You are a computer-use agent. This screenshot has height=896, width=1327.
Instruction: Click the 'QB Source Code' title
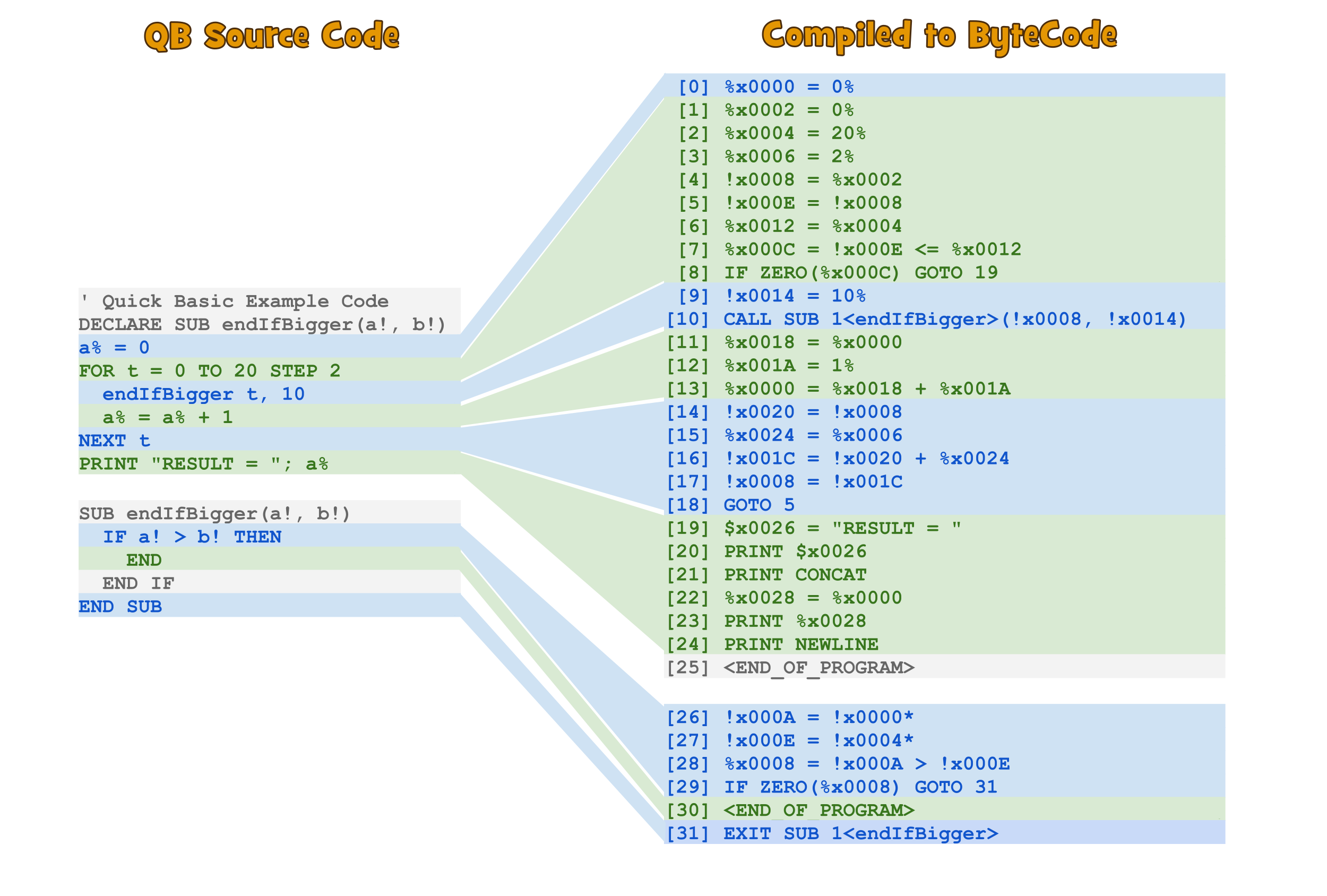[272, 36]
